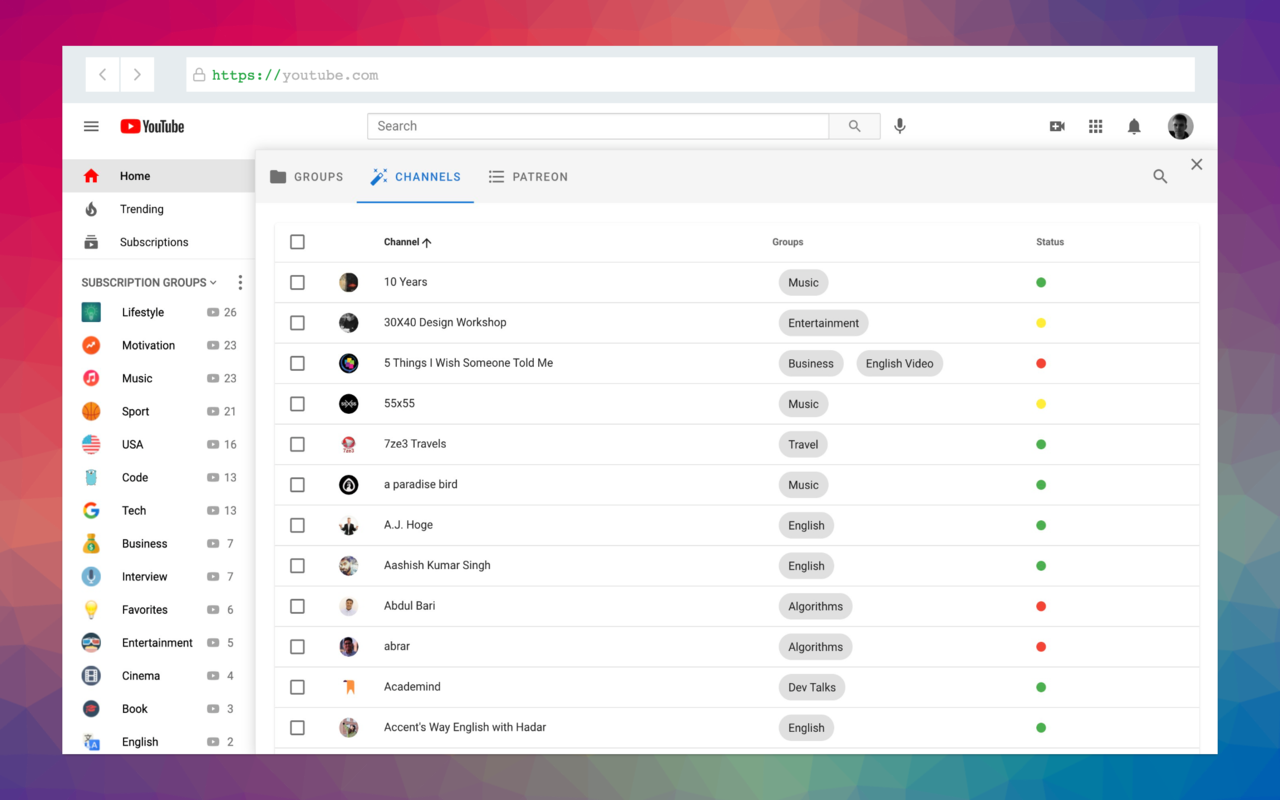The width and height of the screenshot is (1280, 800).
Task: Click the Algorithms chip for Abdul Bari
Action: point(815,606)
